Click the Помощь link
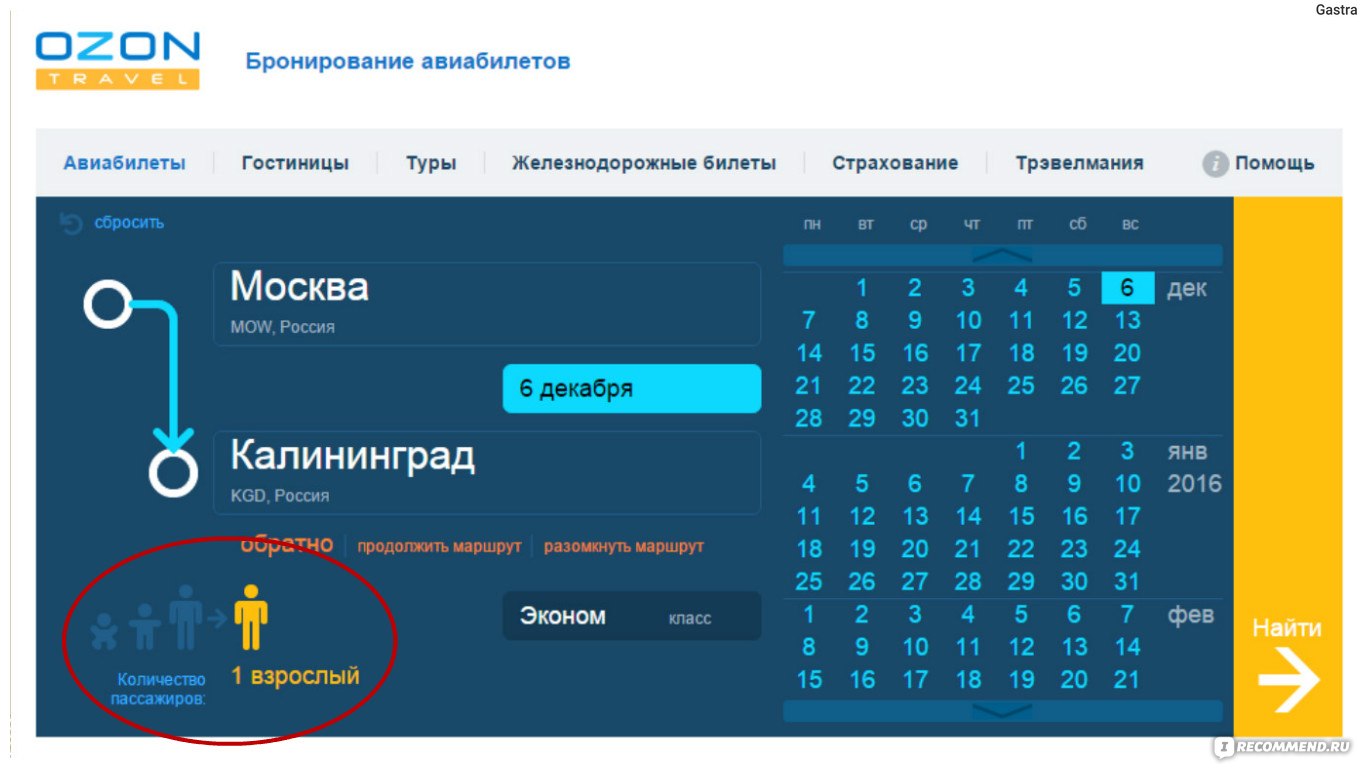 (x=1274, y=163)
